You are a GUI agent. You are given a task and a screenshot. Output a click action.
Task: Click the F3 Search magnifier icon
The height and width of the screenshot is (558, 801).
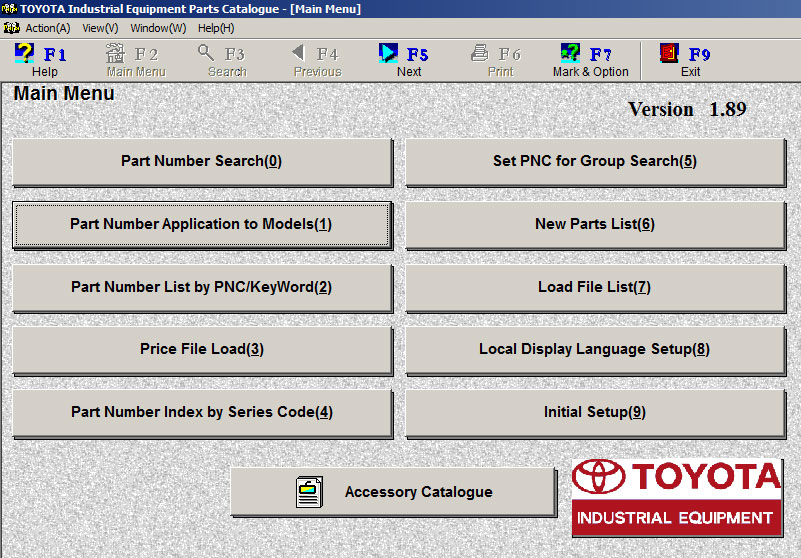(205, 53)
